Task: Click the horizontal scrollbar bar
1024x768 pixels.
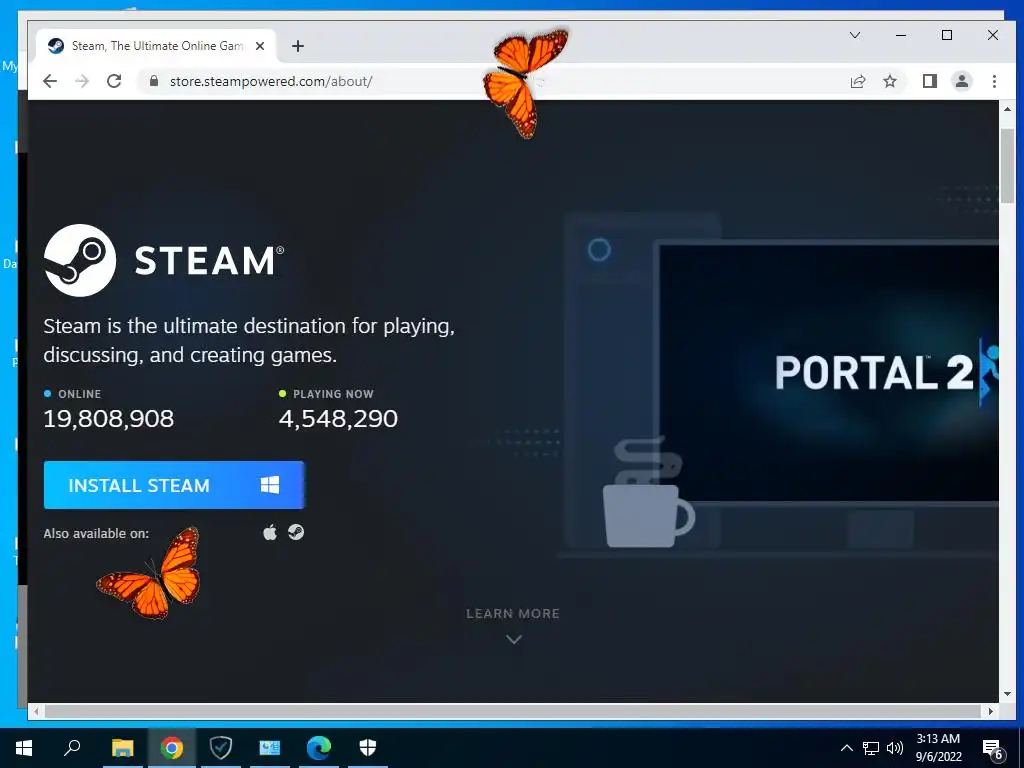Action: [x=513, y=711]
